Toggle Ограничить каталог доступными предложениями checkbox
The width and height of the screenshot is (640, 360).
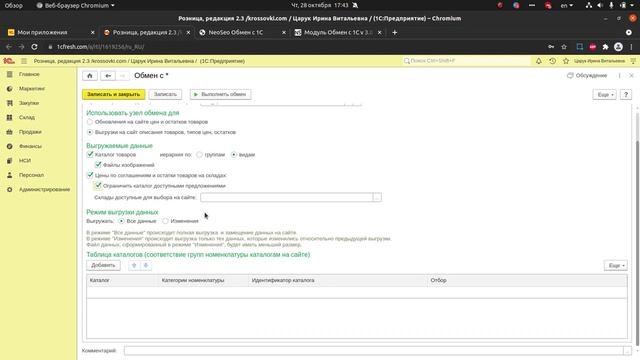tap(98, 186)
